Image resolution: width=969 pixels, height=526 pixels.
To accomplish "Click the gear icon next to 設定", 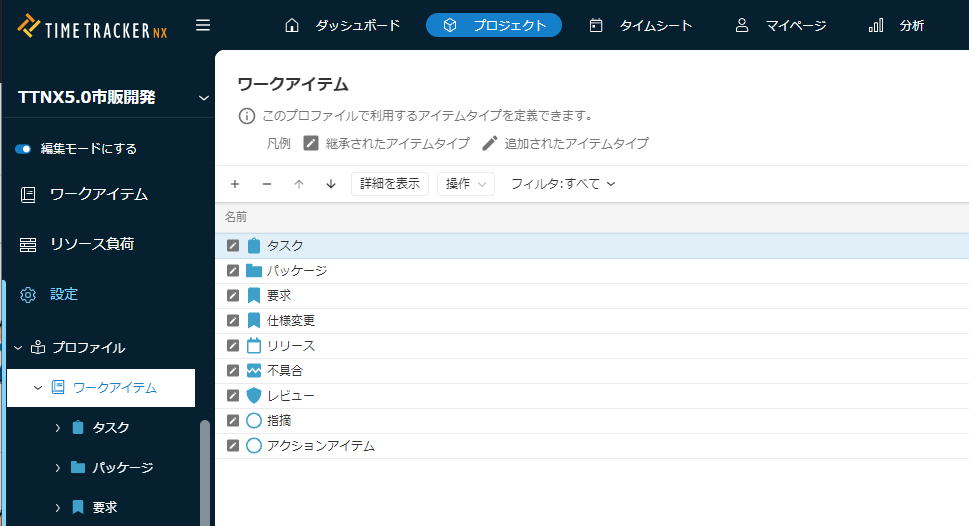I will point(28,295).
